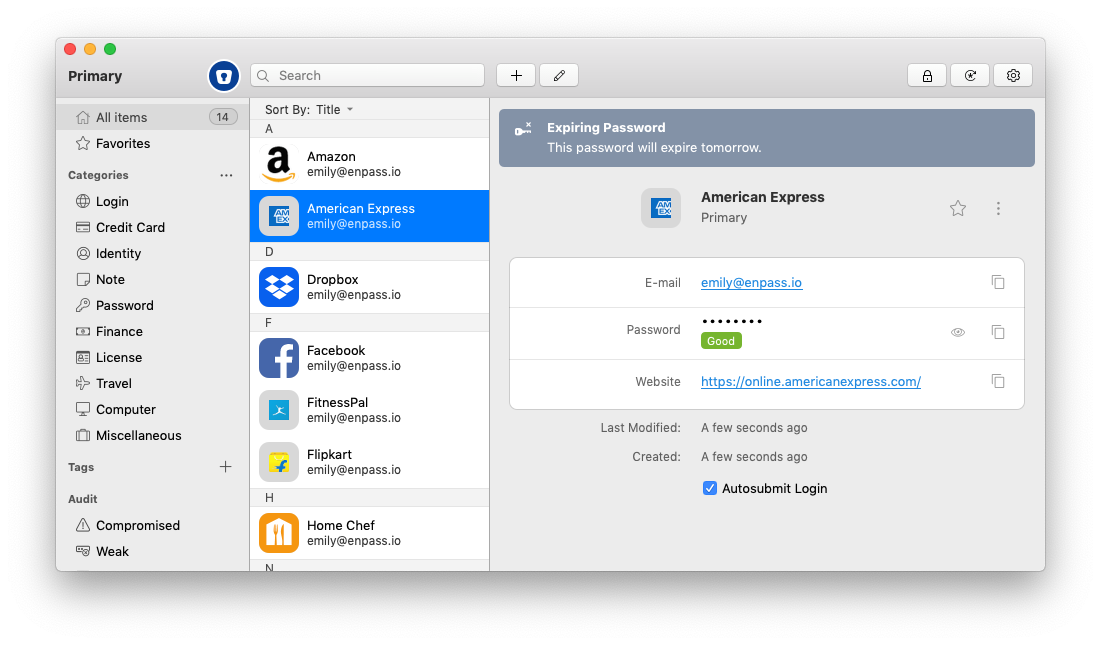
Task: Copy the Password field value
Action: [x=998, y=332]
